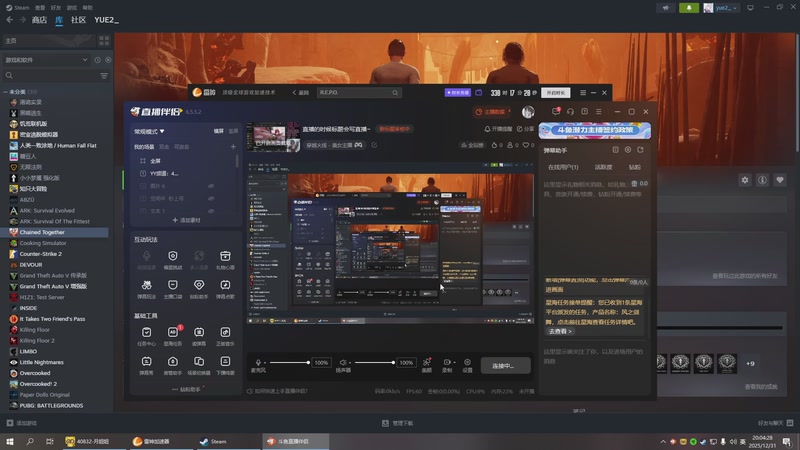Show hidden Windows tray icons chevron
Screen dimensions: 800x450
tap(663, 441)
